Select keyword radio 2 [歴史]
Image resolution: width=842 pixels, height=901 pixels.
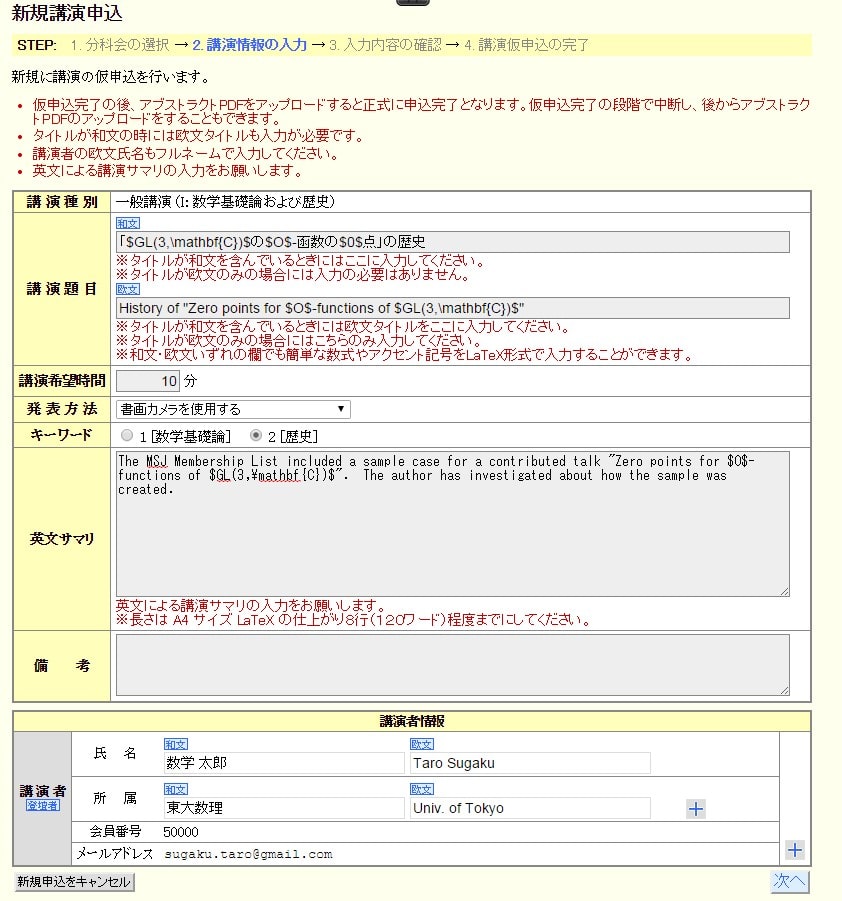pyautogui.click(x=256, y=436)
